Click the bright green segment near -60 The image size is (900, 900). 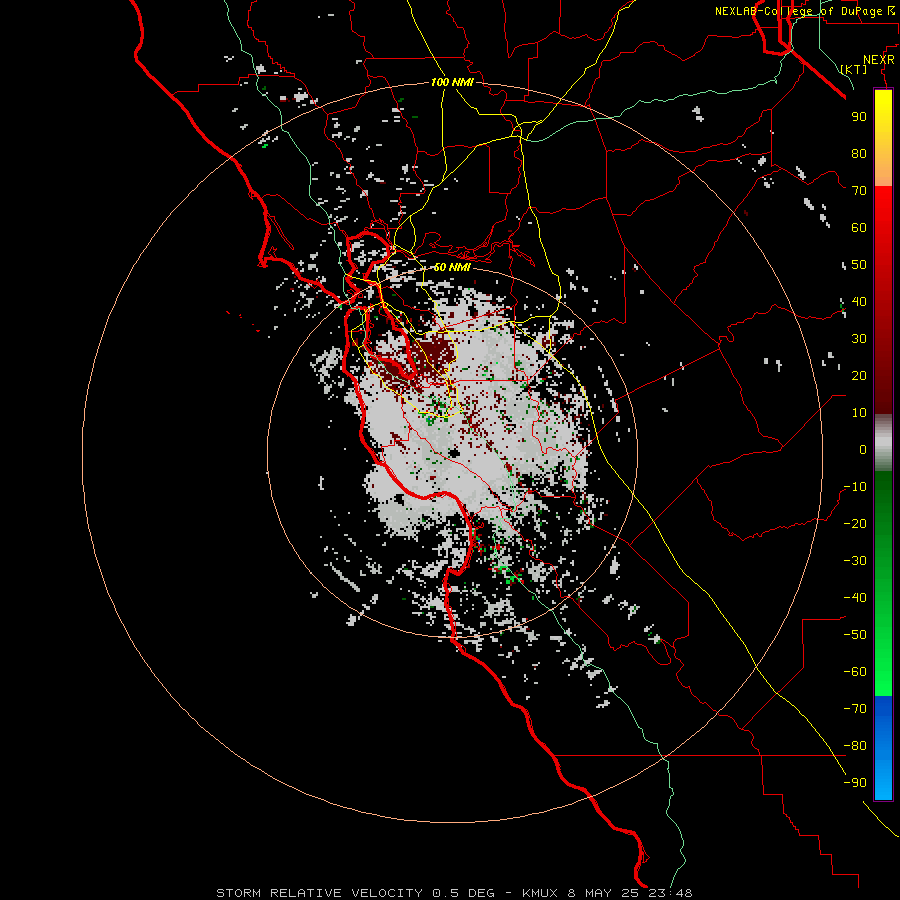(x=883, y=672)
